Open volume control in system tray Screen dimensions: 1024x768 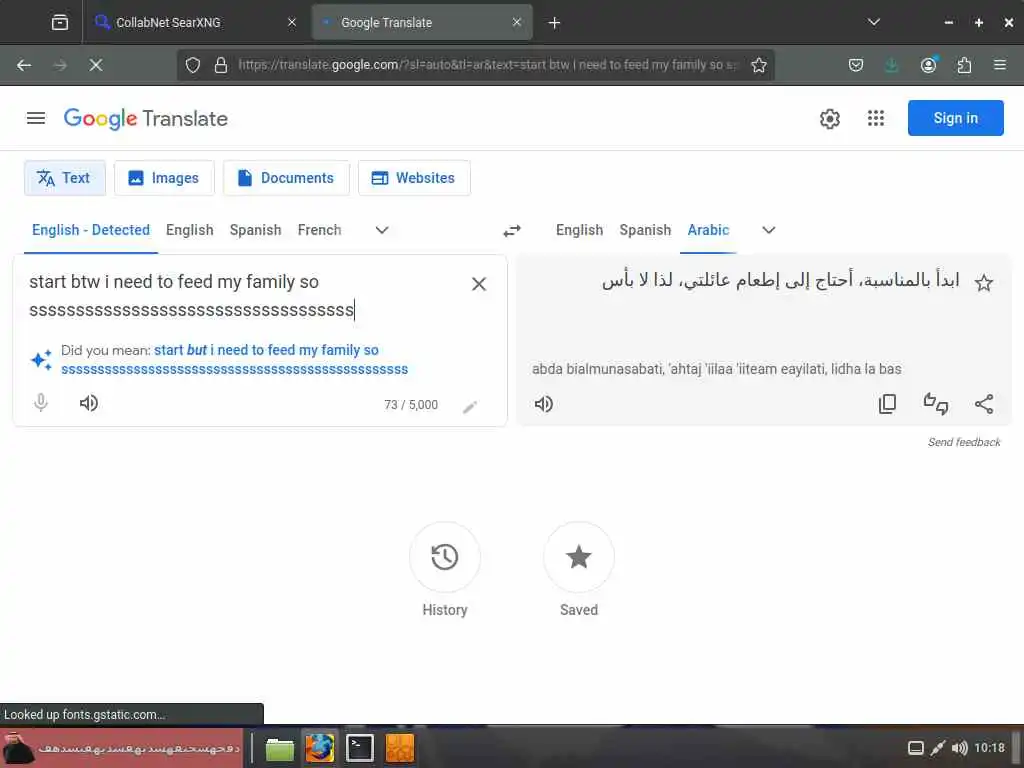coord(959,748)
